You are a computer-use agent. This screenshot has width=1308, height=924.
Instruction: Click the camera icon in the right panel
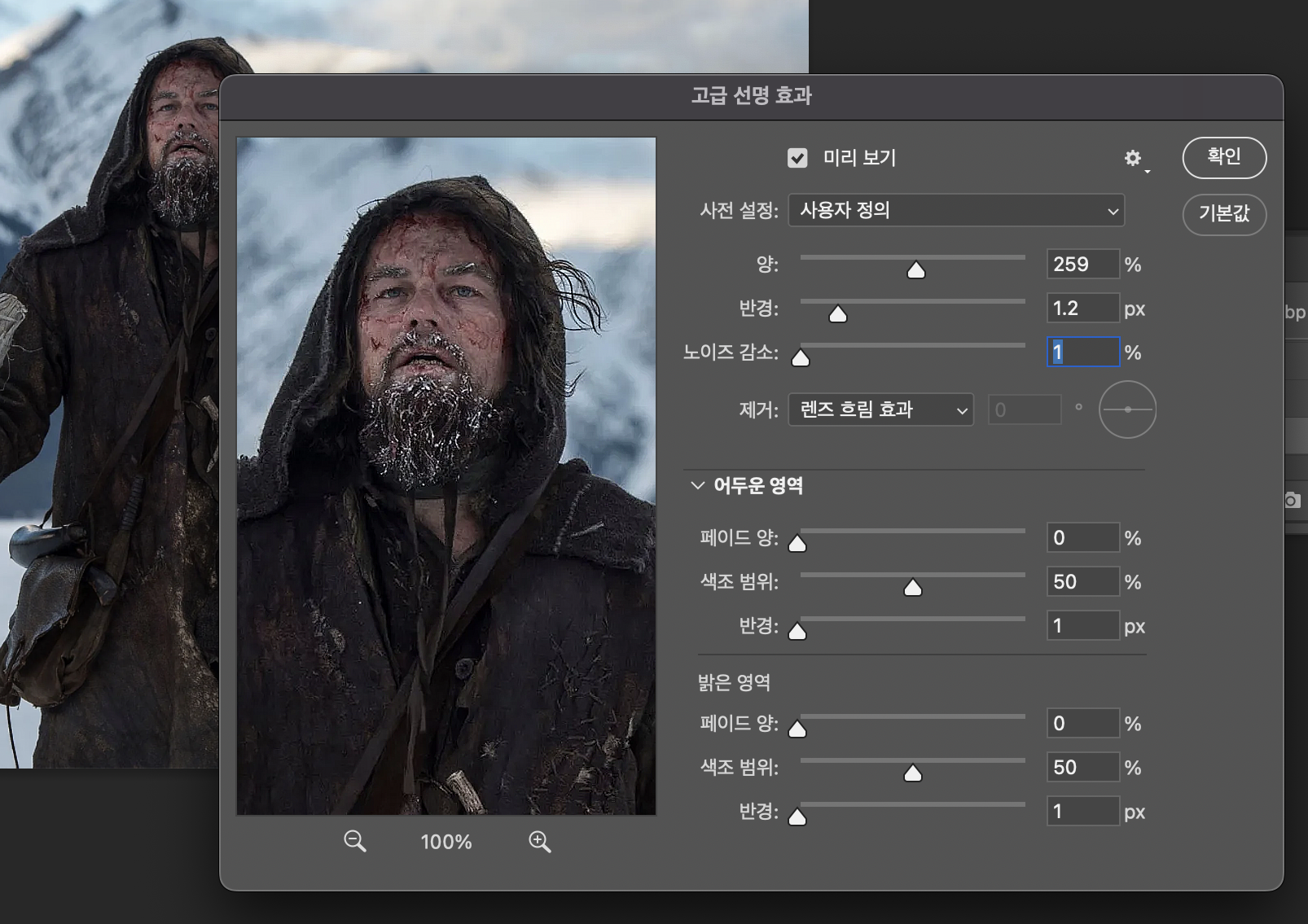click(1293, 500)
